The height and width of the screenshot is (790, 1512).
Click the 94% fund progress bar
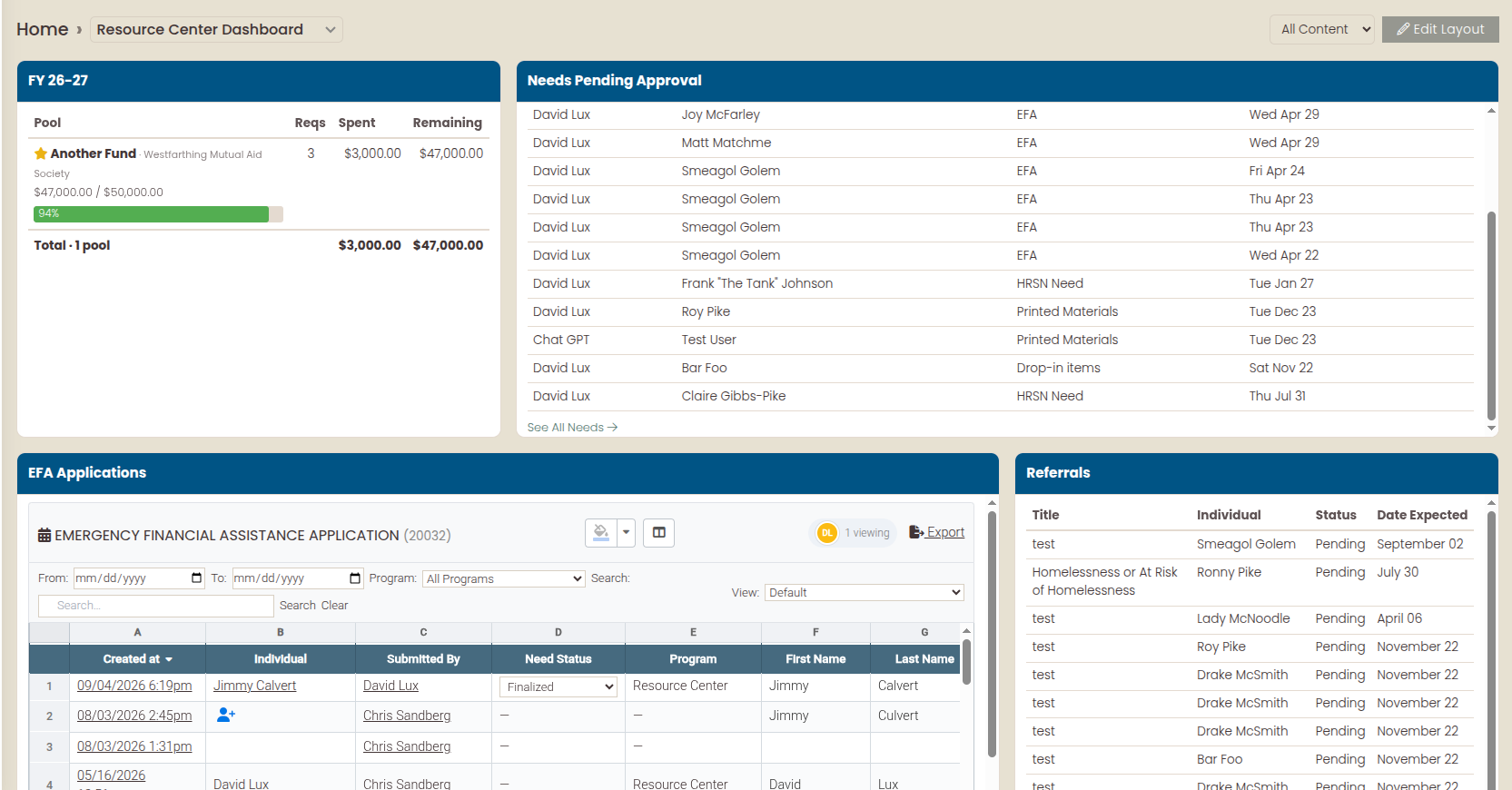coord(158,213)
